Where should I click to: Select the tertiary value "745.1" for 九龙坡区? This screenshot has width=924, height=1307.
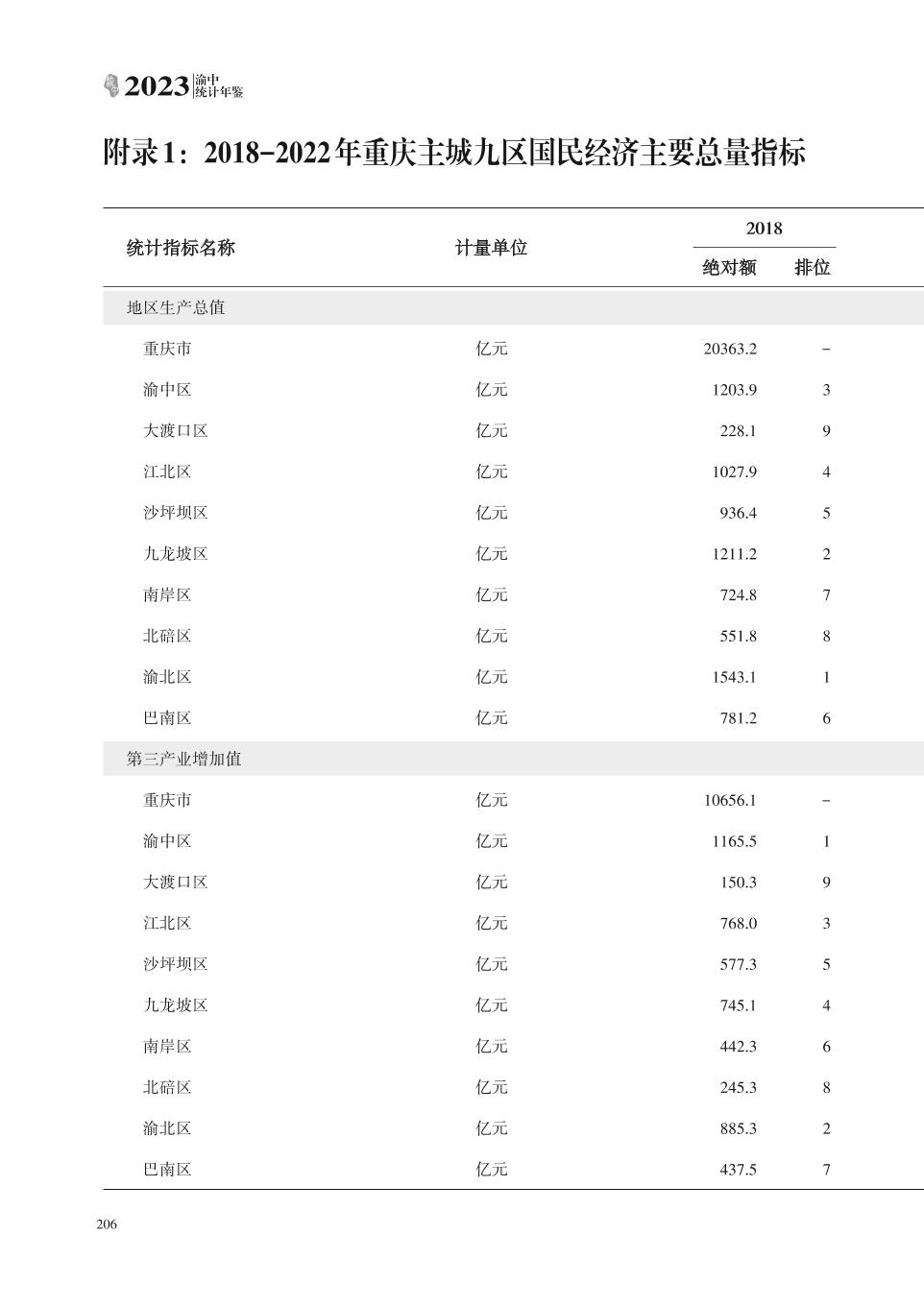739,1006
